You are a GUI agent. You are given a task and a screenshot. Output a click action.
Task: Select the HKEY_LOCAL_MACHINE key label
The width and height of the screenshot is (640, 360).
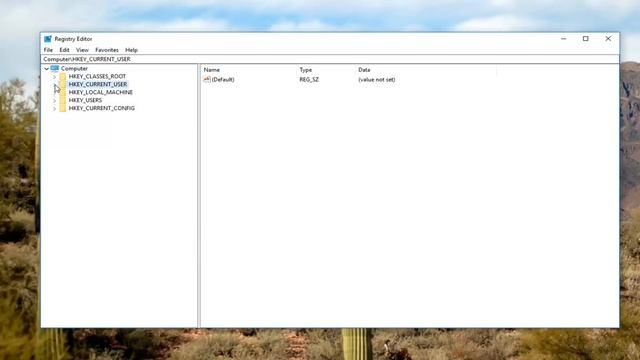101,92
